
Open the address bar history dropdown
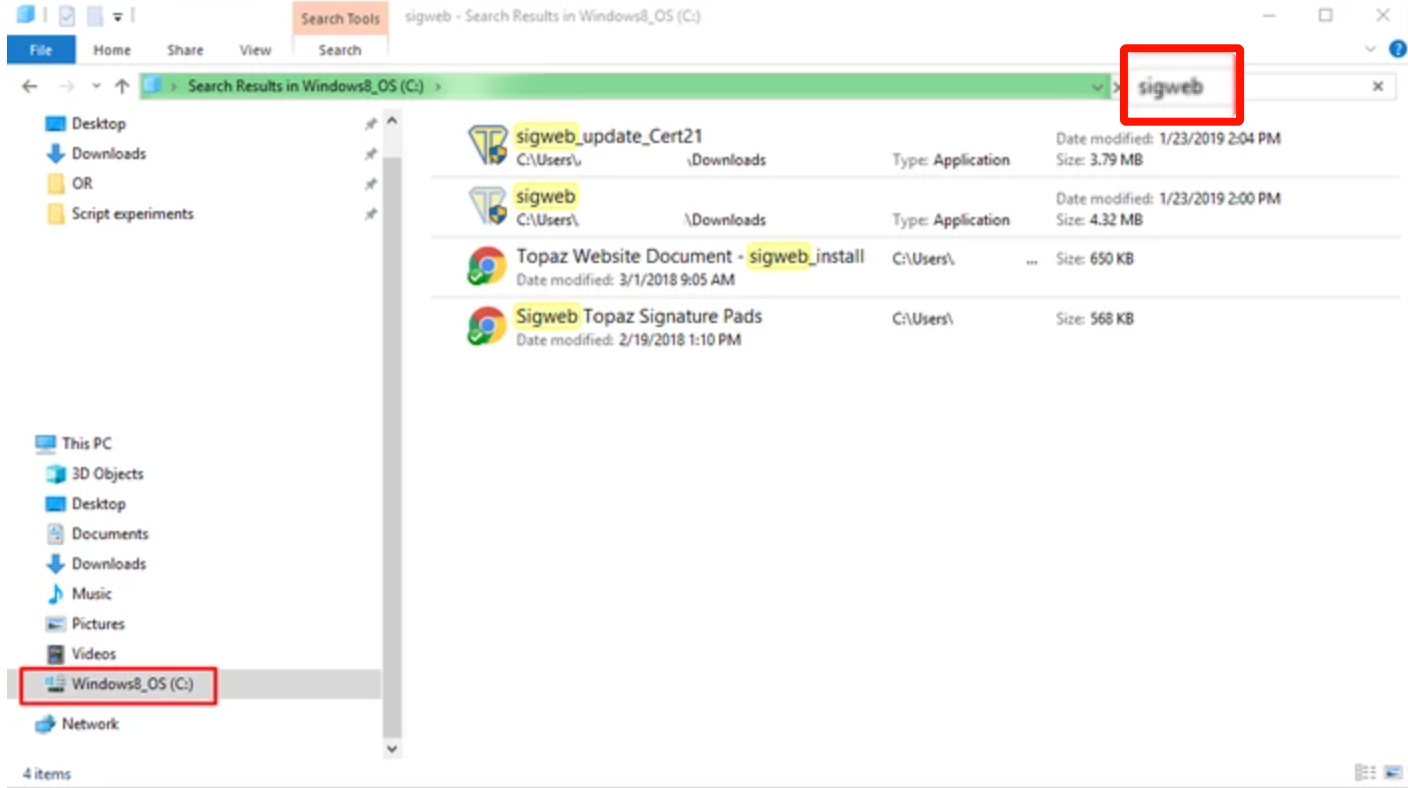(x=1099, y=87)
